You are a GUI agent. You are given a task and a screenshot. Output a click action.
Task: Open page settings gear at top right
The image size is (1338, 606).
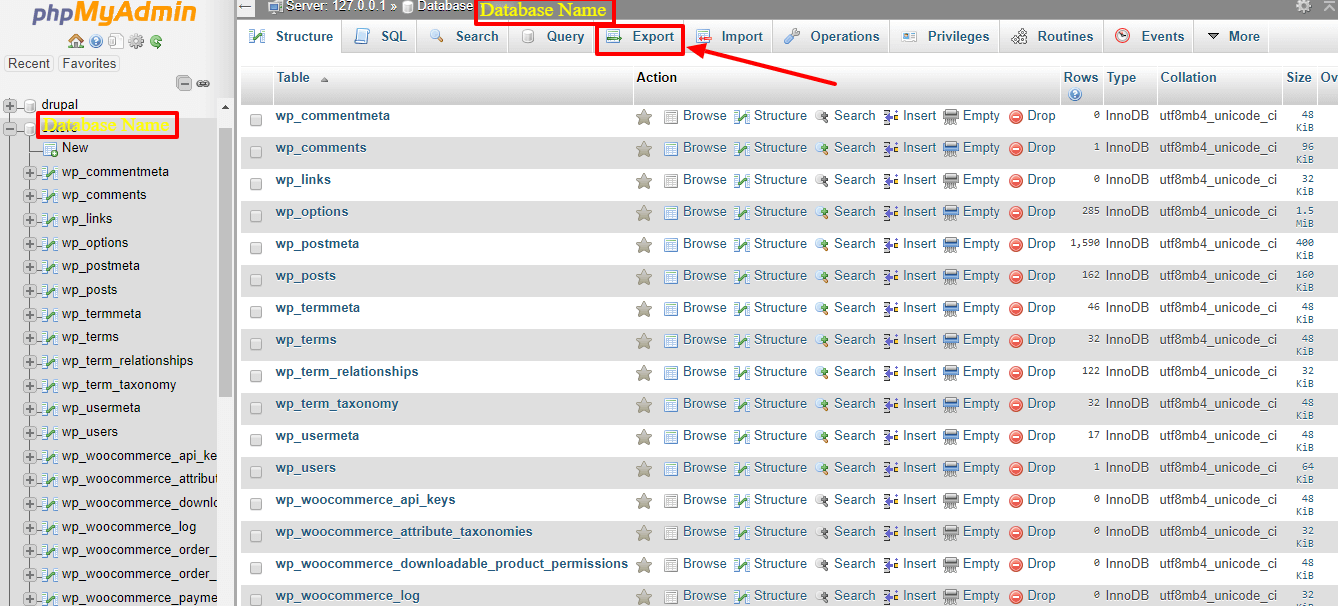pos(1303,6)
